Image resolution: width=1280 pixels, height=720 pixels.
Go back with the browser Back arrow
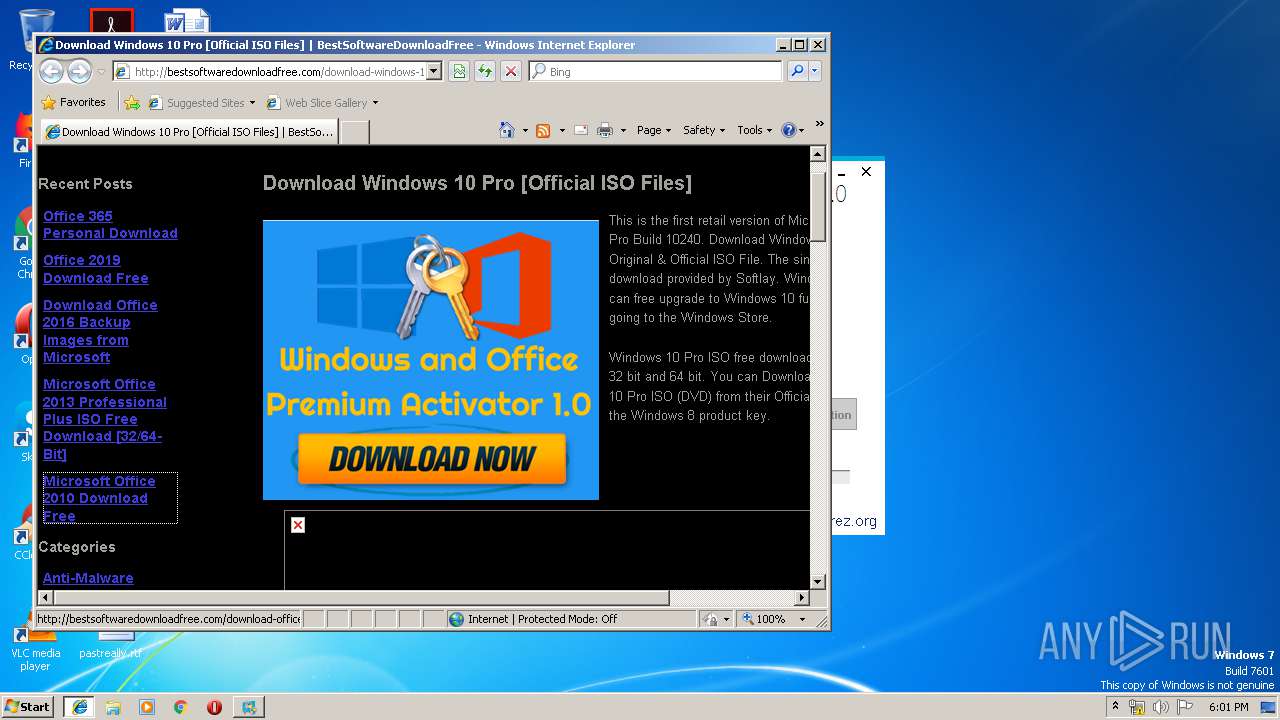[x=51, y=71]
